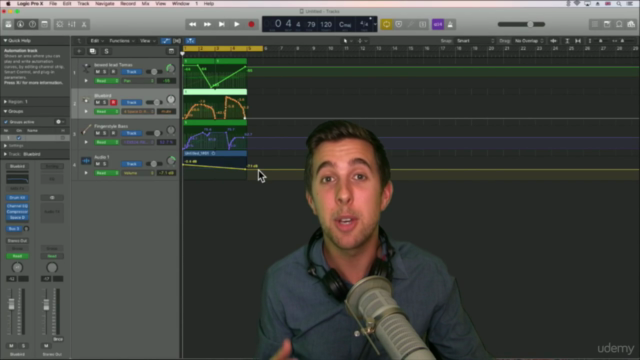The width and height of the screenshot is (640, 360).
Task: Click the Go to Beginning transport button
Action: click(222, 24)
